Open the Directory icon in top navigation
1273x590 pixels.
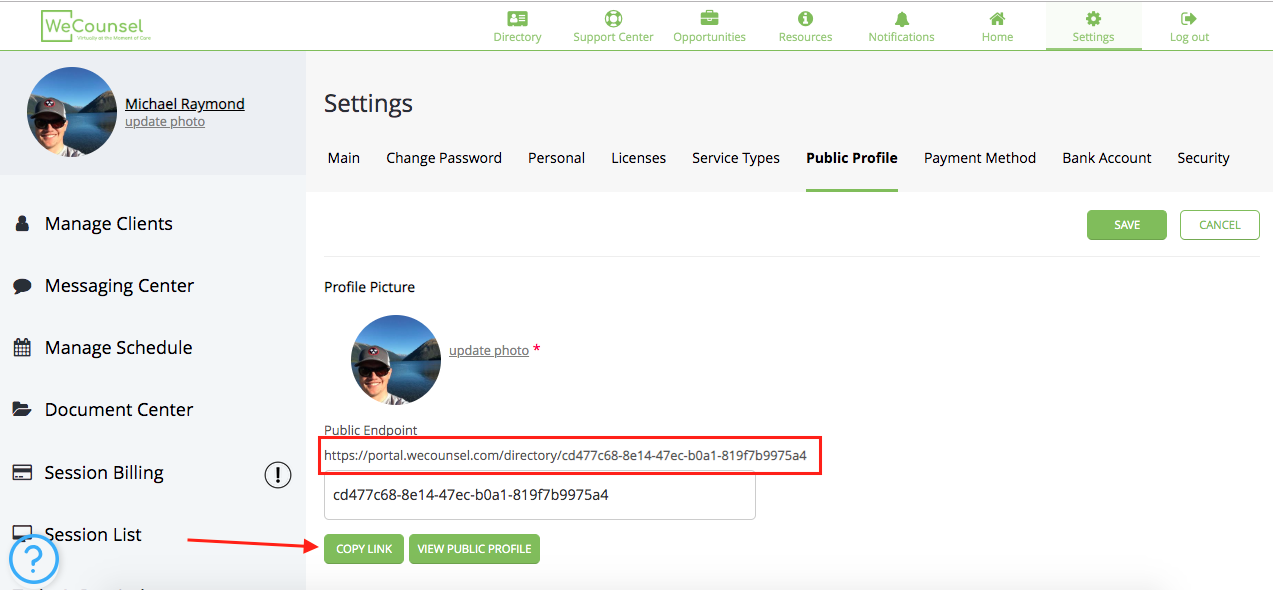517,18
